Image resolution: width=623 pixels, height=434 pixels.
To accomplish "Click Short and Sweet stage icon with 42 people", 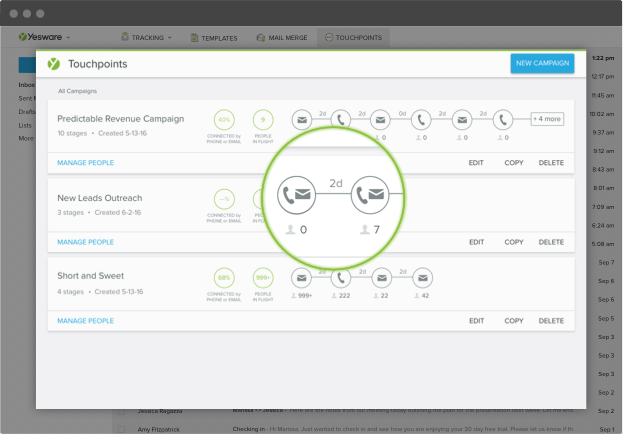I will coord(423,278).
